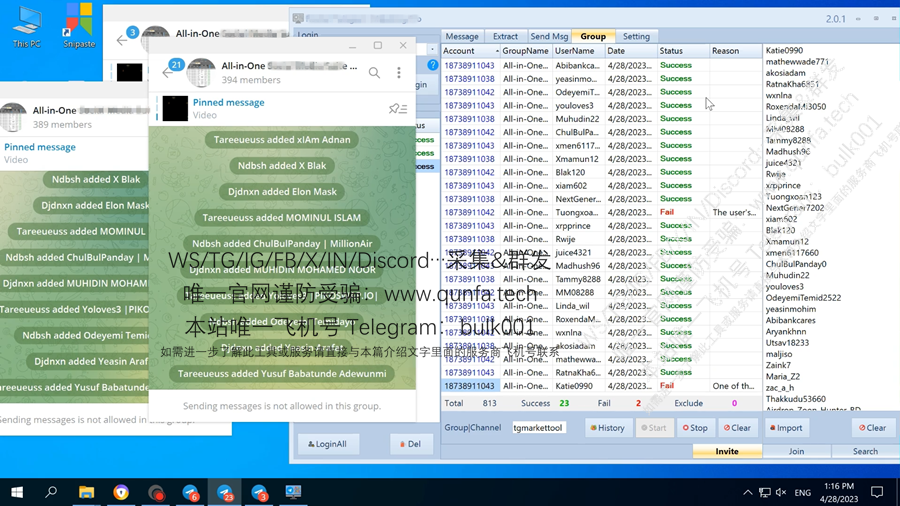This screenshot has width=900, height=506.
Task: Click blue help question mark icon
Action: [x=433, y=65]
